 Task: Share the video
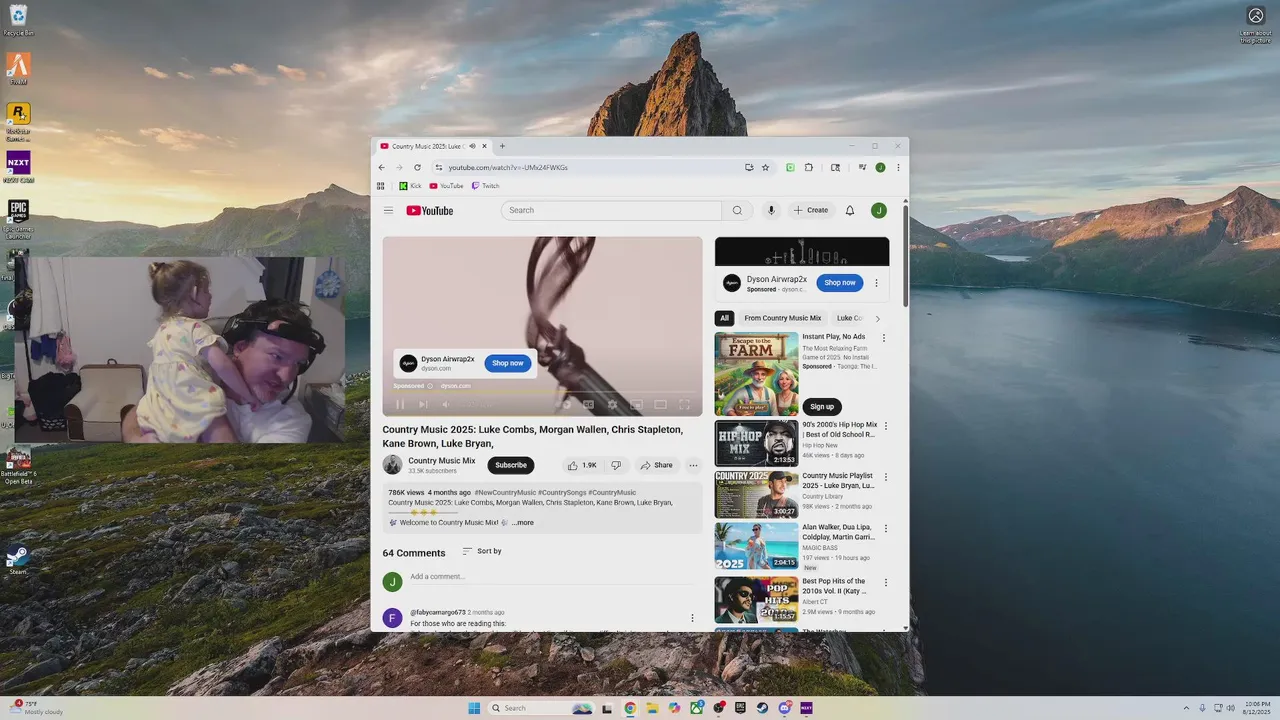coord(657,465)
